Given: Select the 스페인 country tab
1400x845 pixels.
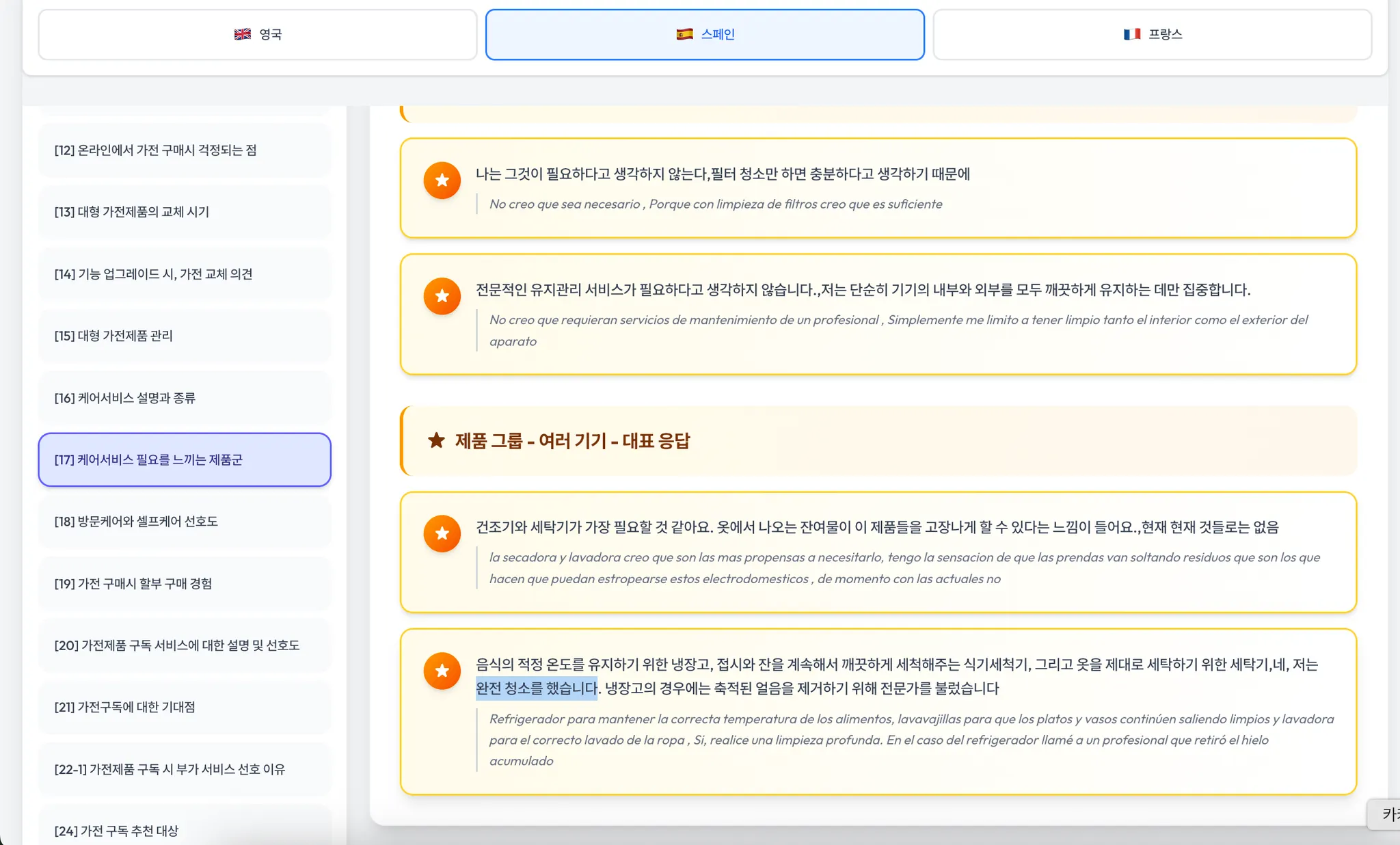Looking at the screenshot, I should point(705,34).
